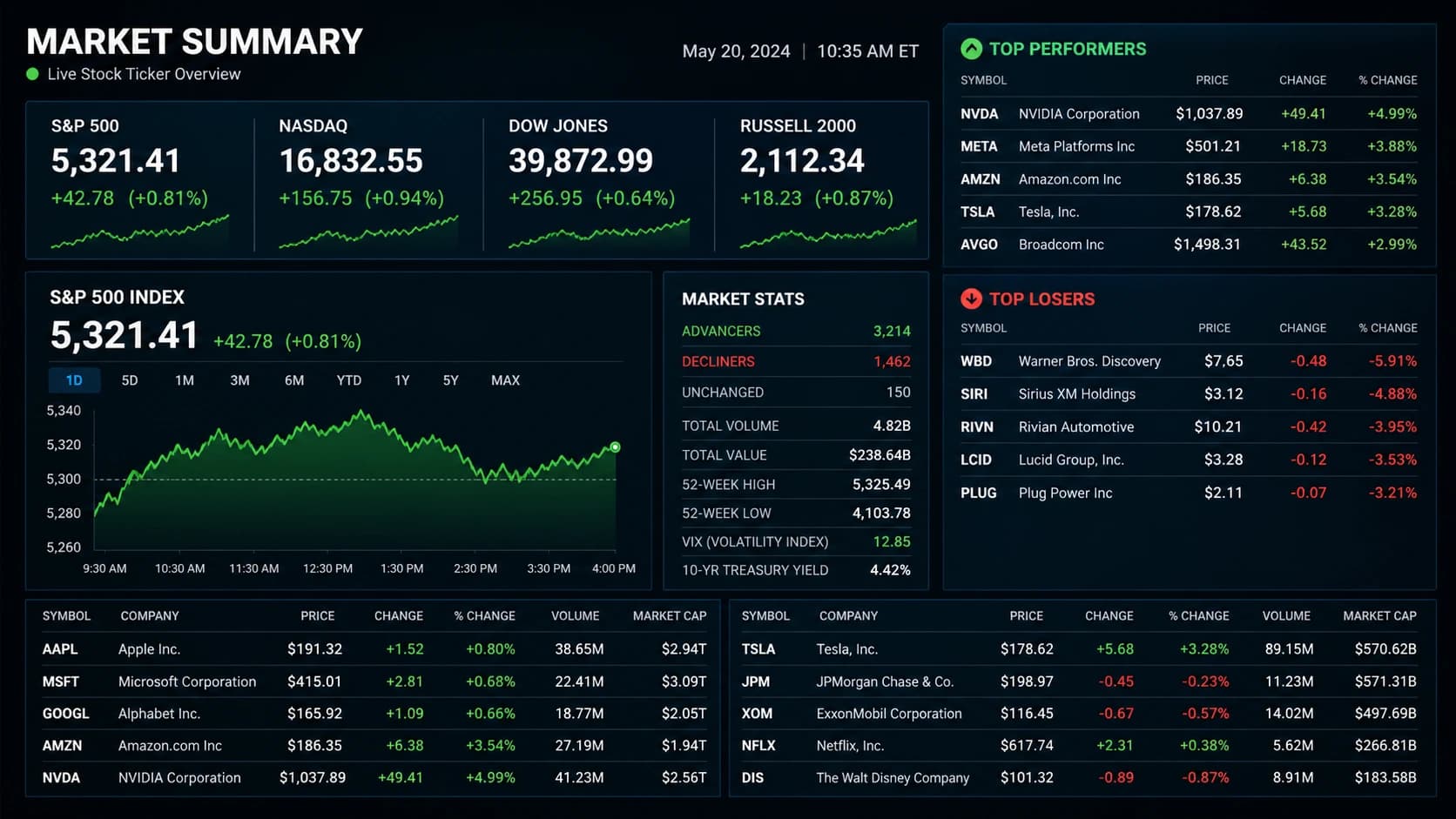Viewport: 1456px width, 819px height.
Task: Open WBD symbol in Top Losers
Action: (x=976, y=361)
